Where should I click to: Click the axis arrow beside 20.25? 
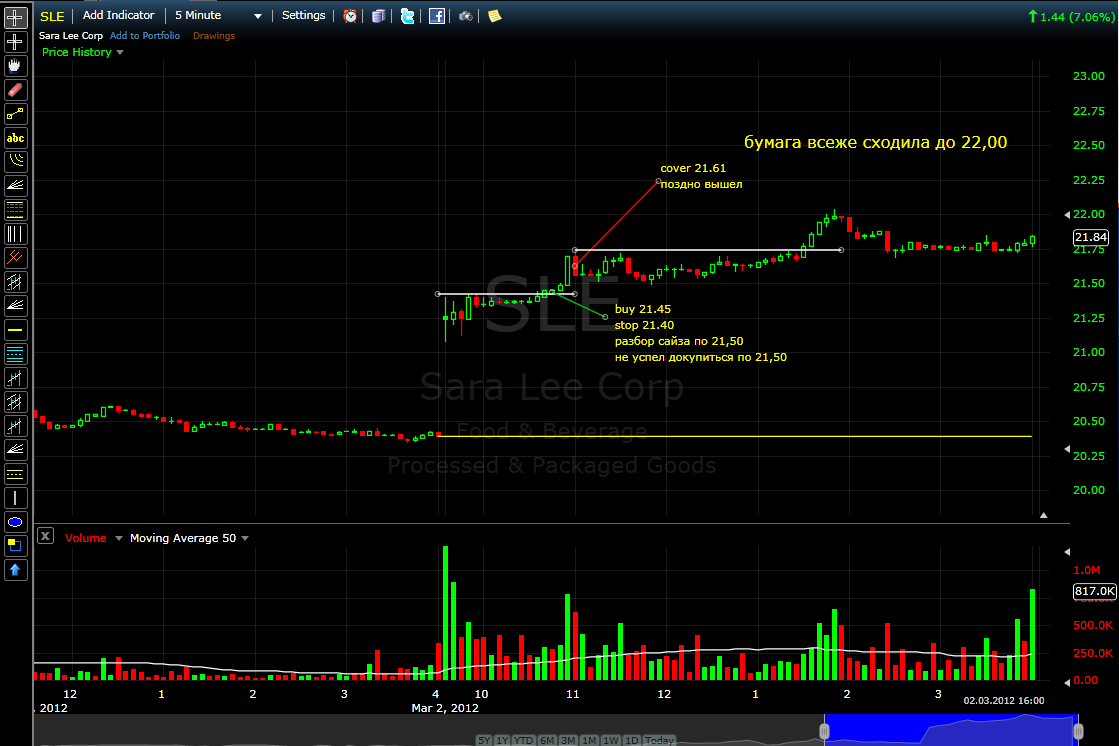[x=1067, y=449]
